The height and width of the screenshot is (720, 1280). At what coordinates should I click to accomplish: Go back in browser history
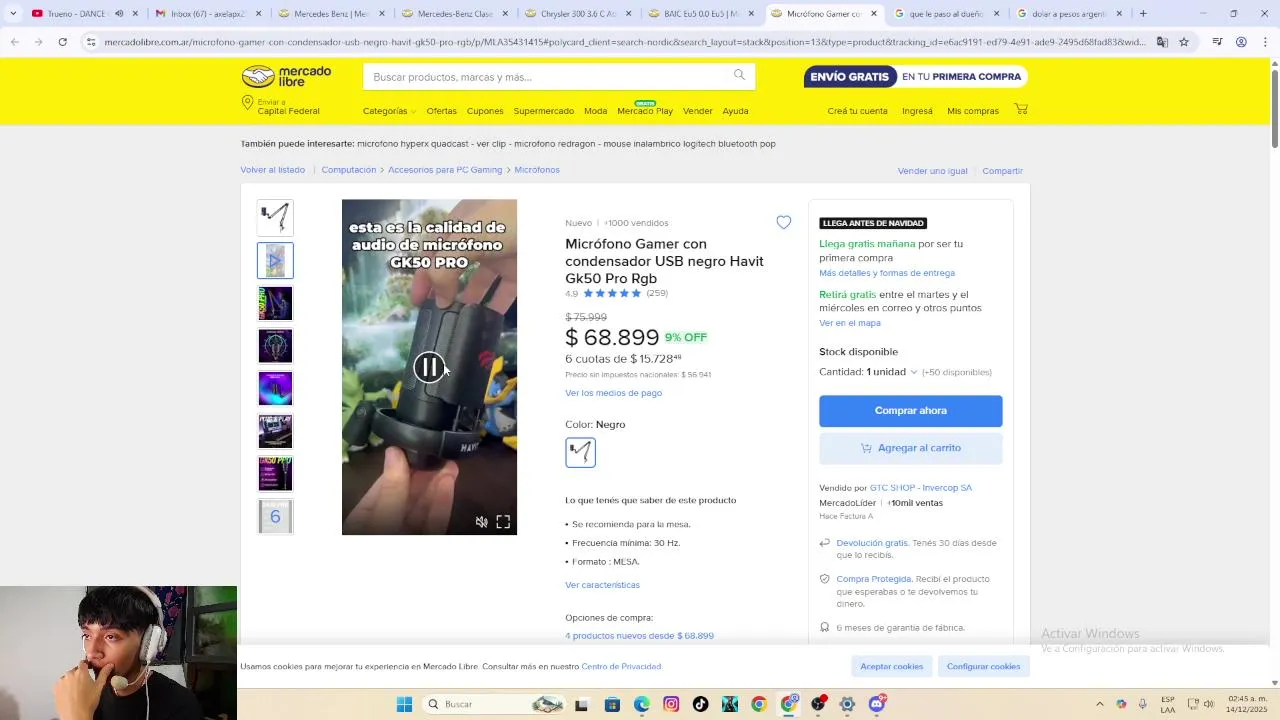pyautogui.click(x=14, y=42)
